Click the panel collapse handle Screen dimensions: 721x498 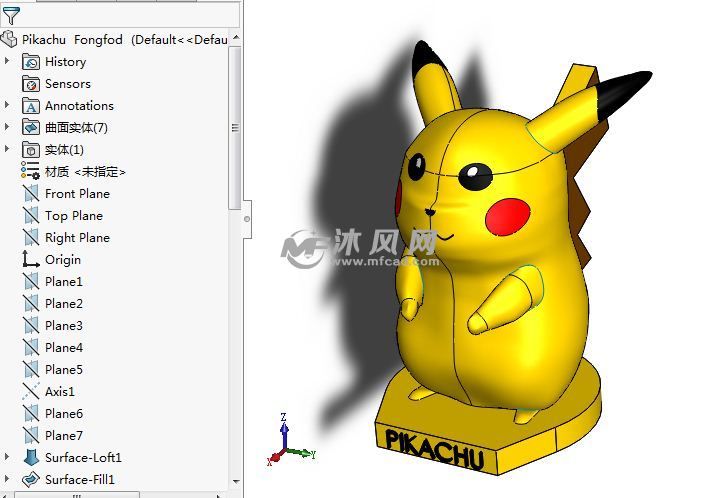[247, 219]
